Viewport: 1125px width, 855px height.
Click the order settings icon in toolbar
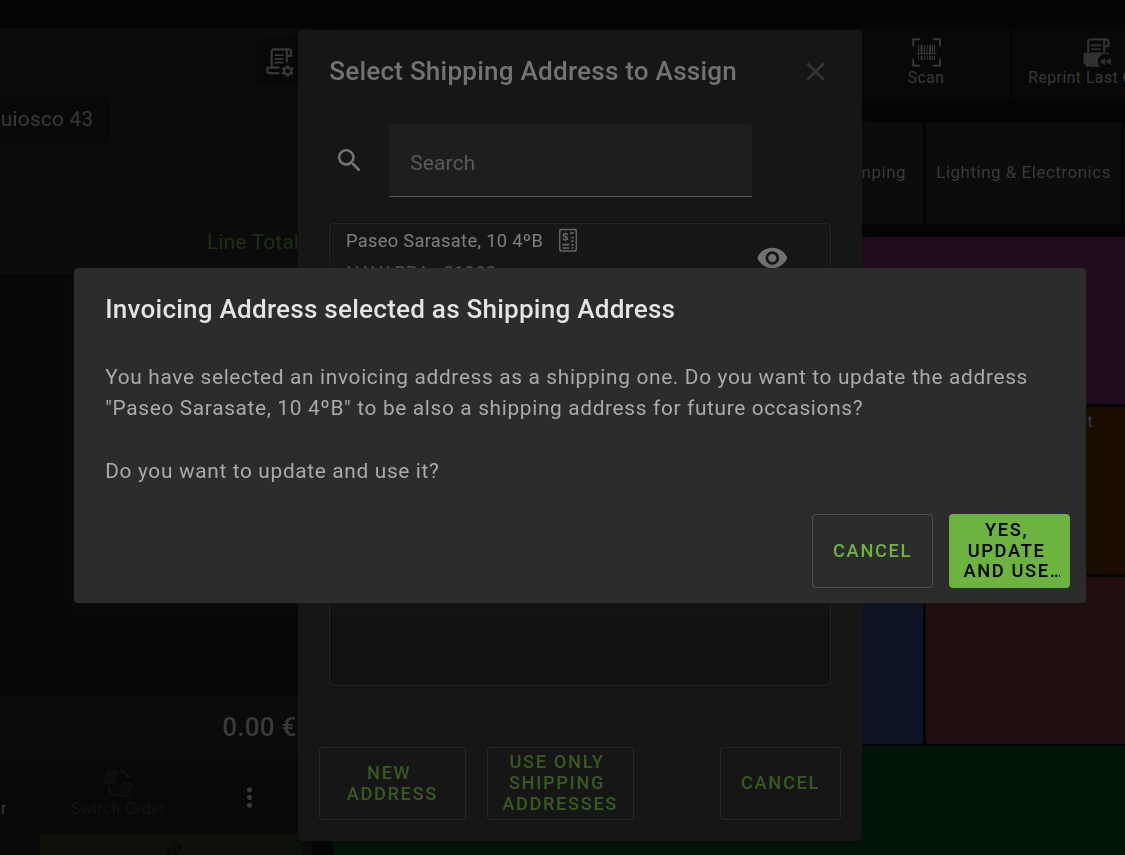click(x=279, y=63)
